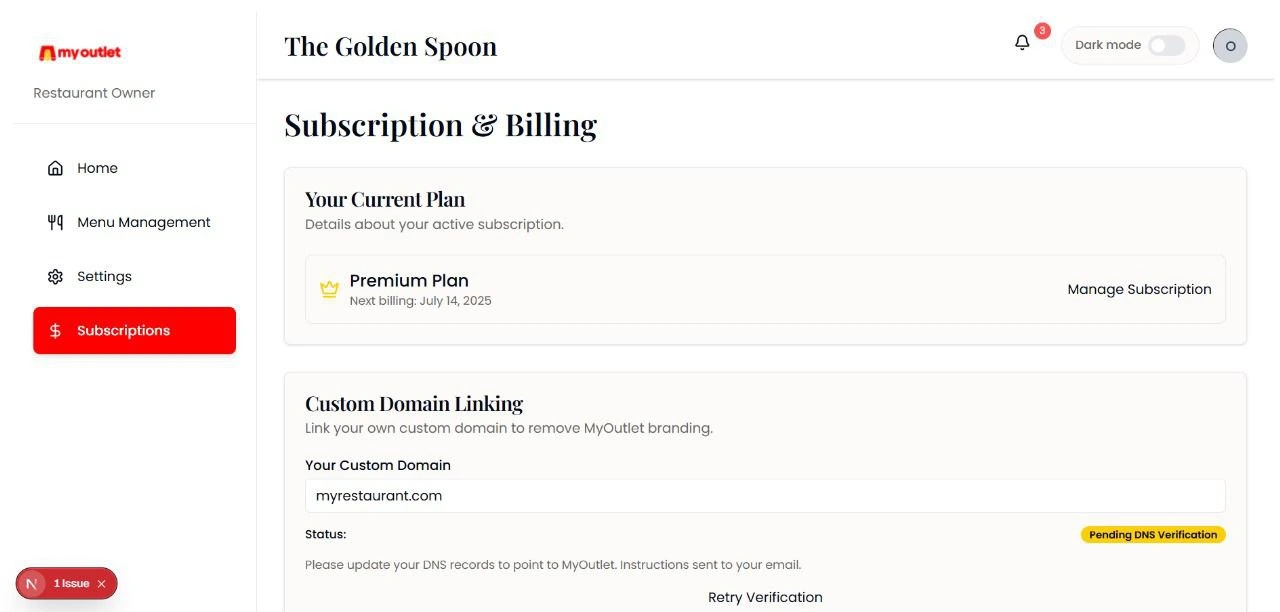The width and height of the screenshot is (1280, 612).
Task: Click the Menu Management utensils icon
Action: coord(56,222)
